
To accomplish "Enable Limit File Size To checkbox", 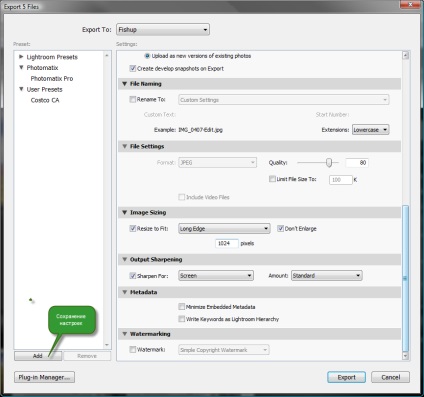I will pos(272,179).
